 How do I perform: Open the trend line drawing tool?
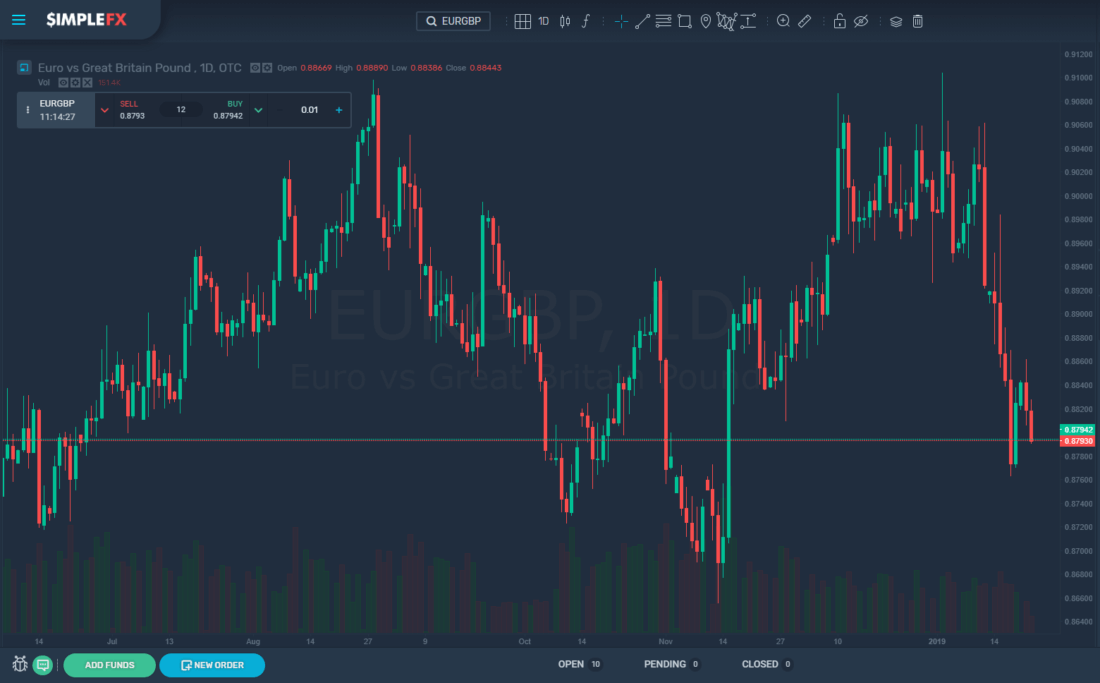(643, 21)
